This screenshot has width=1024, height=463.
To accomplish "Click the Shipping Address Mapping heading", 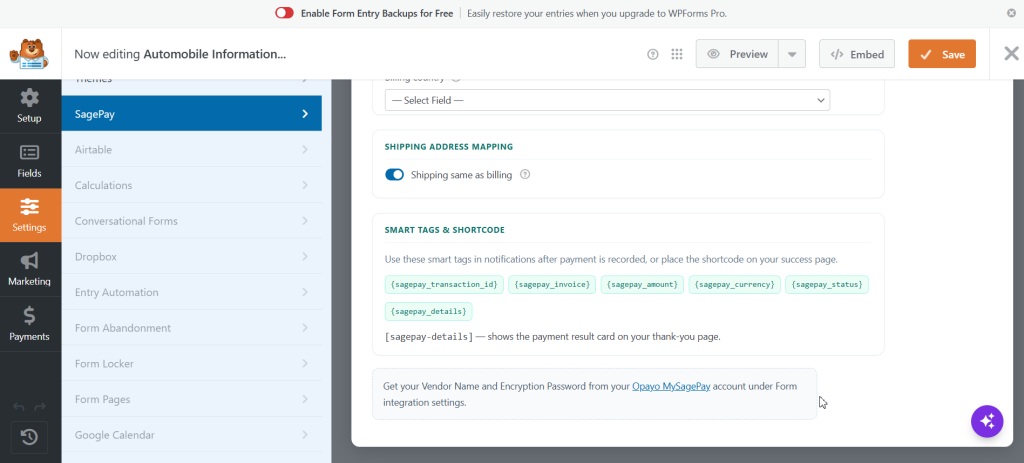I will point(449,146).
